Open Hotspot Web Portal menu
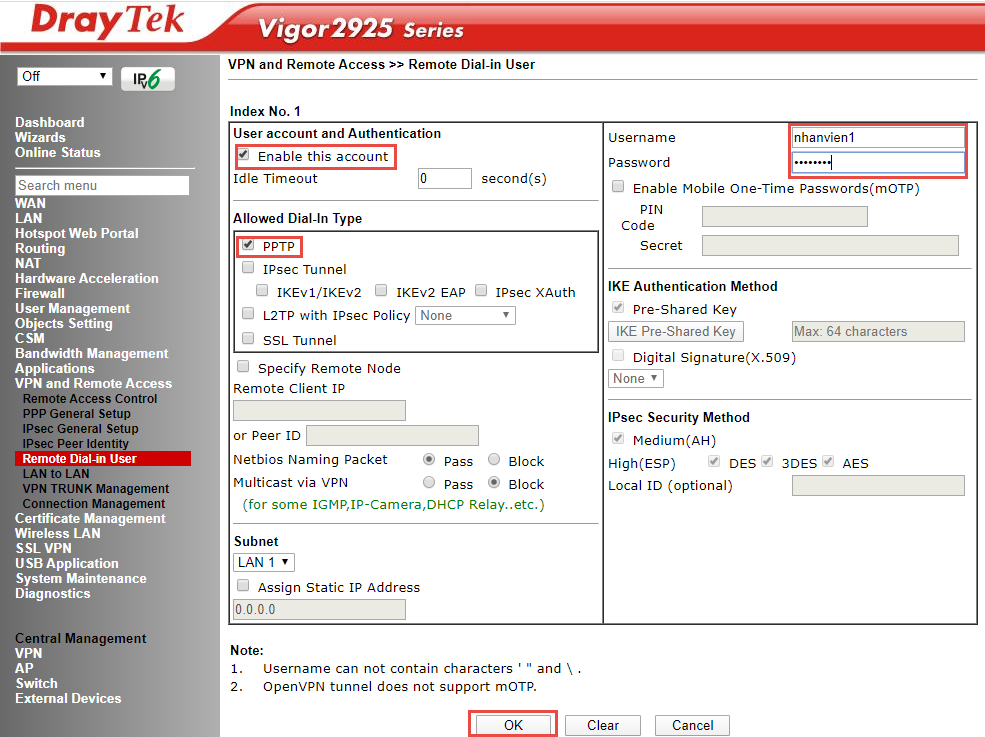Viewport: 985px width, 737px height. [x=77, y=234]
